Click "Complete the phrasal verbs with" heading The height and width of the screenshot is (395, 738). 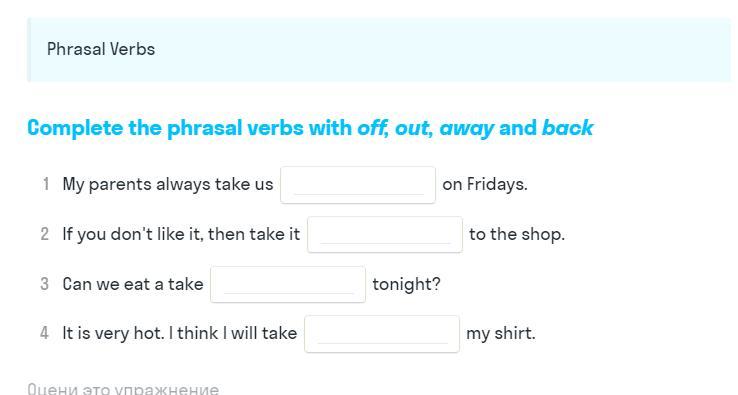(x=189, y=128)
